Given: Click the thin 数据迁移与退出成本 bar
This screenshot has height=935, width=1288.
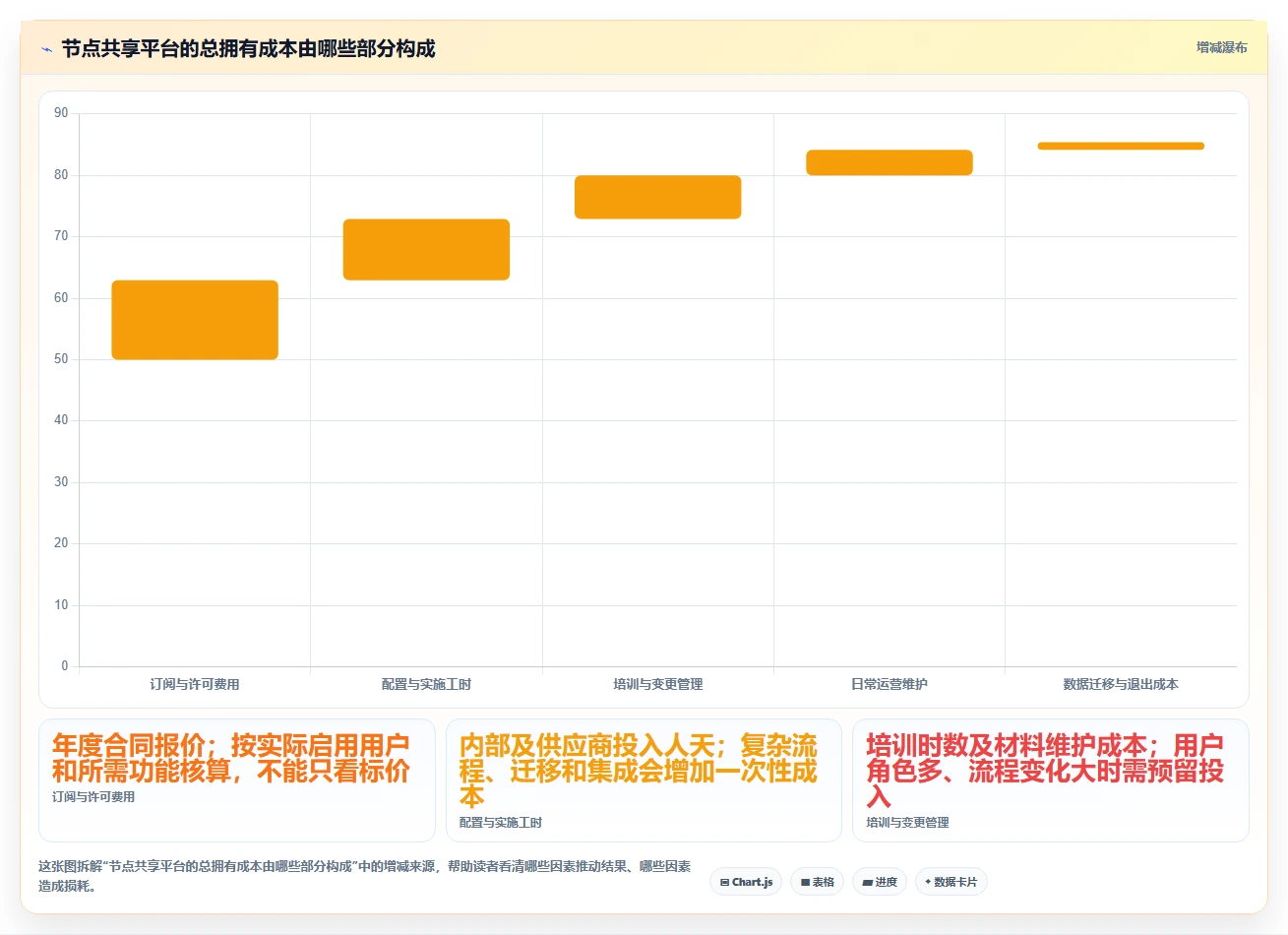Looking at the screenshot, I should point(1121,146).
